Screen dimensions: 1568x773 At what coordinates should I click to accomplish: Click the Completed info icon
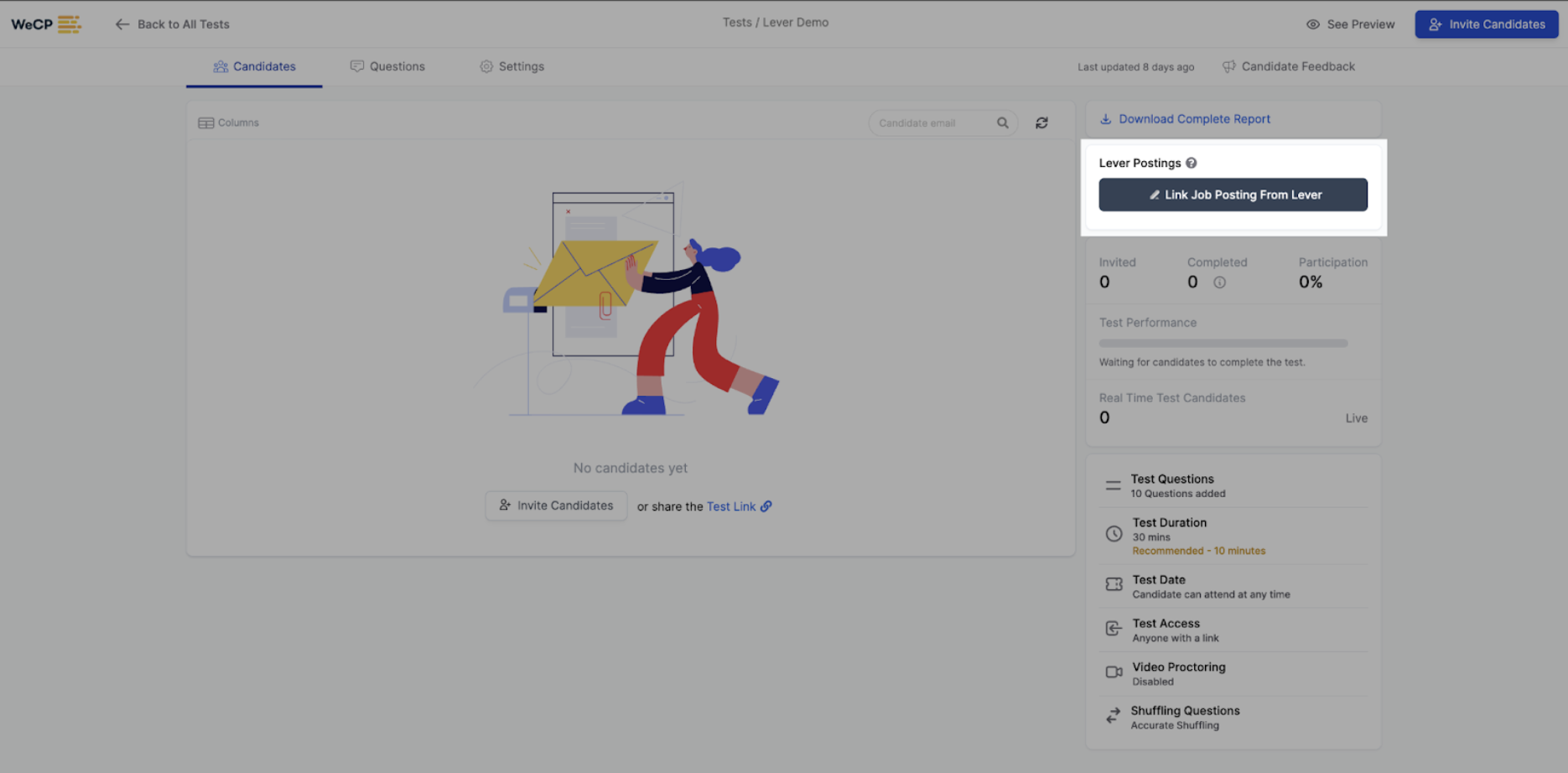click(x=1220, y=283)
